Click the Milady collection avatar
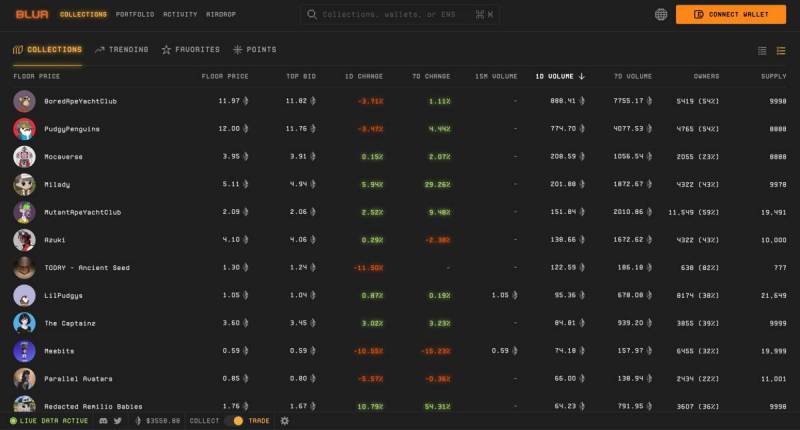The image size is (800, 430). (x=25, y=184)
